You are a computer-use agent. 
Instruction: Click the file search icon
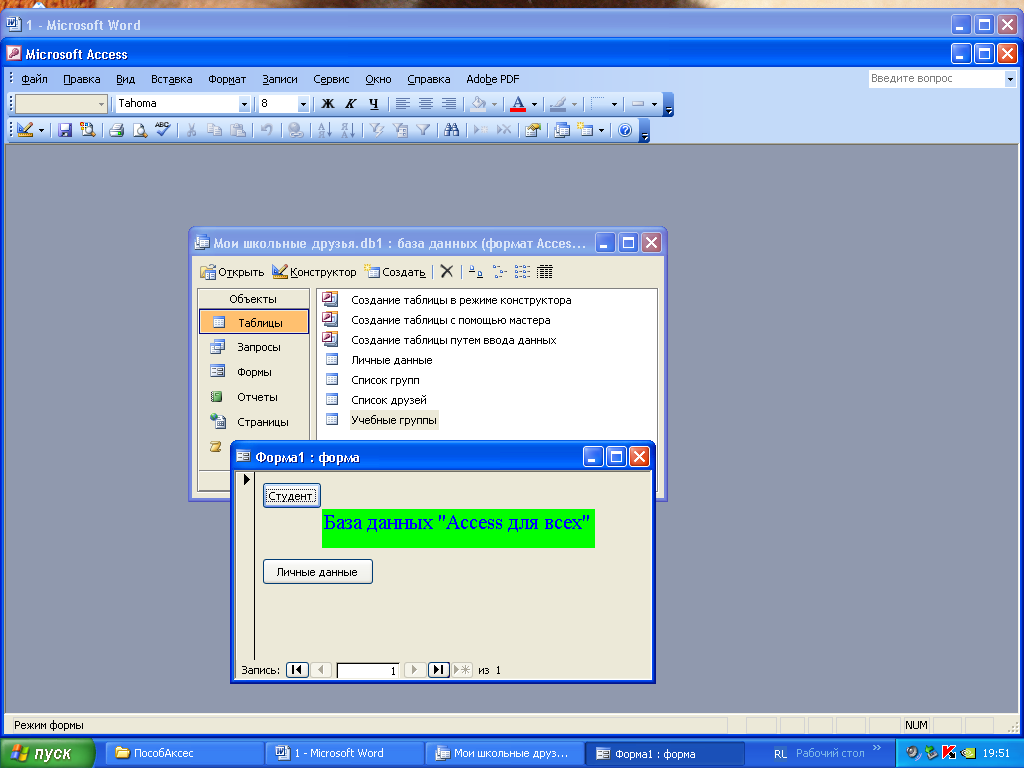[88, 130]
